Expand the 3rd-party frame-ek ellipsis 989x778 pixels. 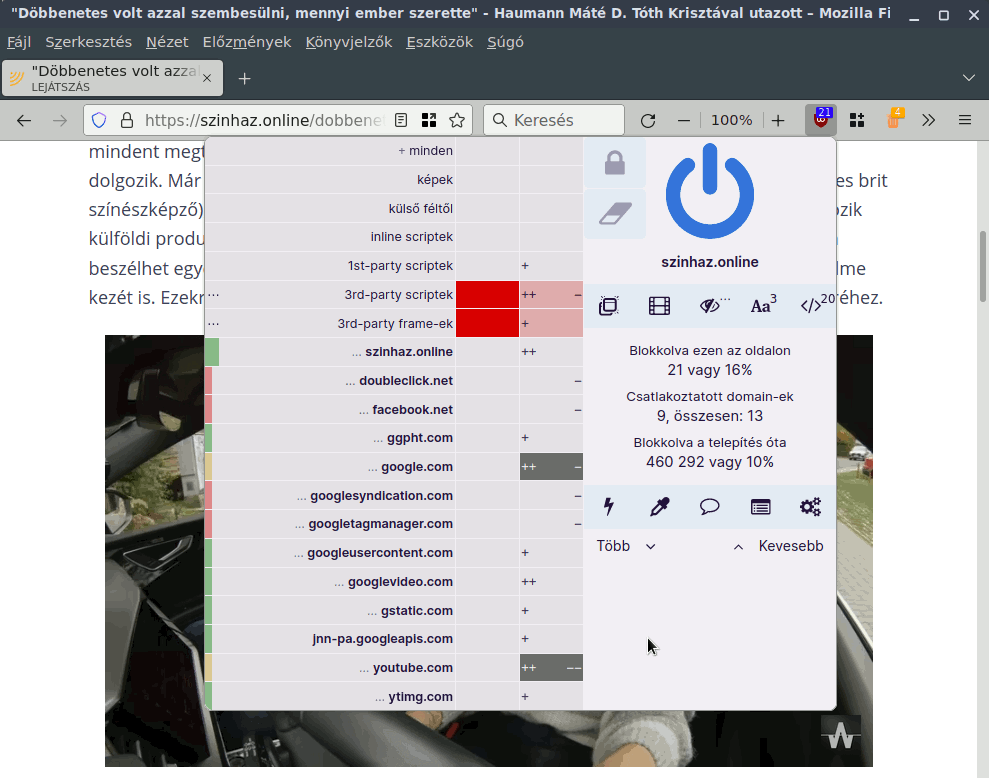(x=213, y=324)
